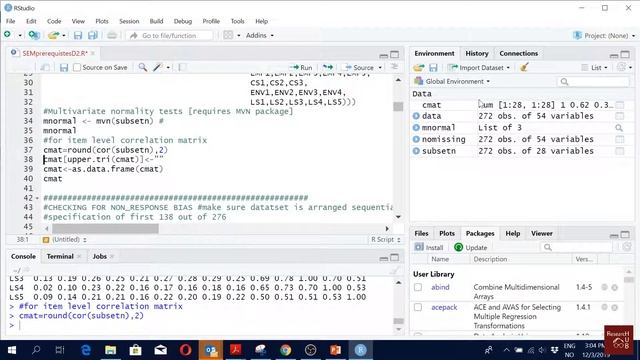640x360 pixels.
Task: Open the abind package link
Action: (440, 287)
